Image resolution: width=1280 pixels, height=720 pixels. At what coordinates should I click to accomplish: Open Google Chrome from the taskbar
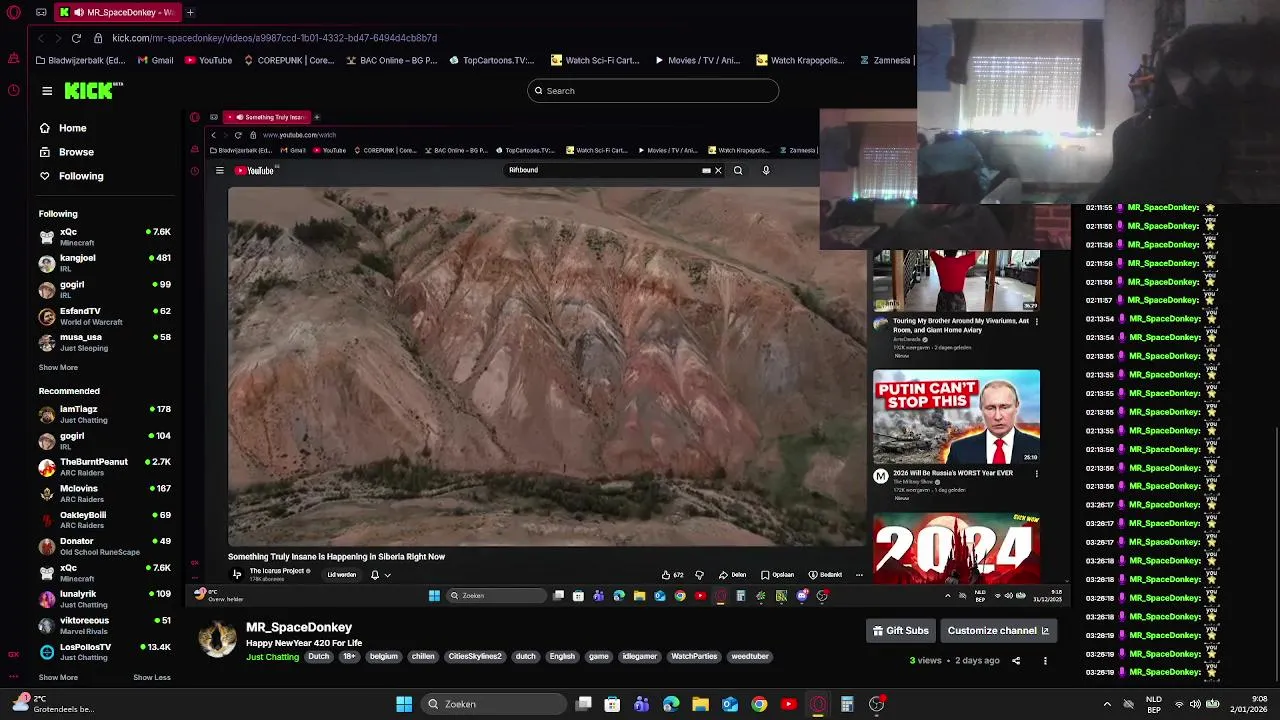pos(759,704)
